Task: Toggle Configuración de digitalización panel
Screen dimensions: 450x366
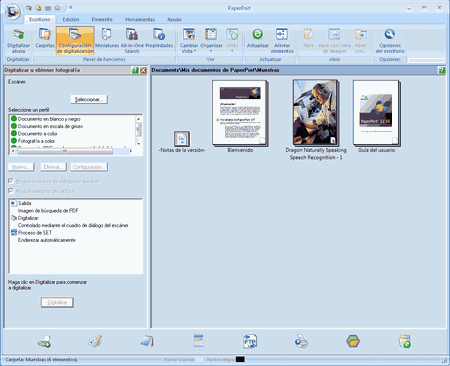Action: pyautogui.click(x=75, y=41)
